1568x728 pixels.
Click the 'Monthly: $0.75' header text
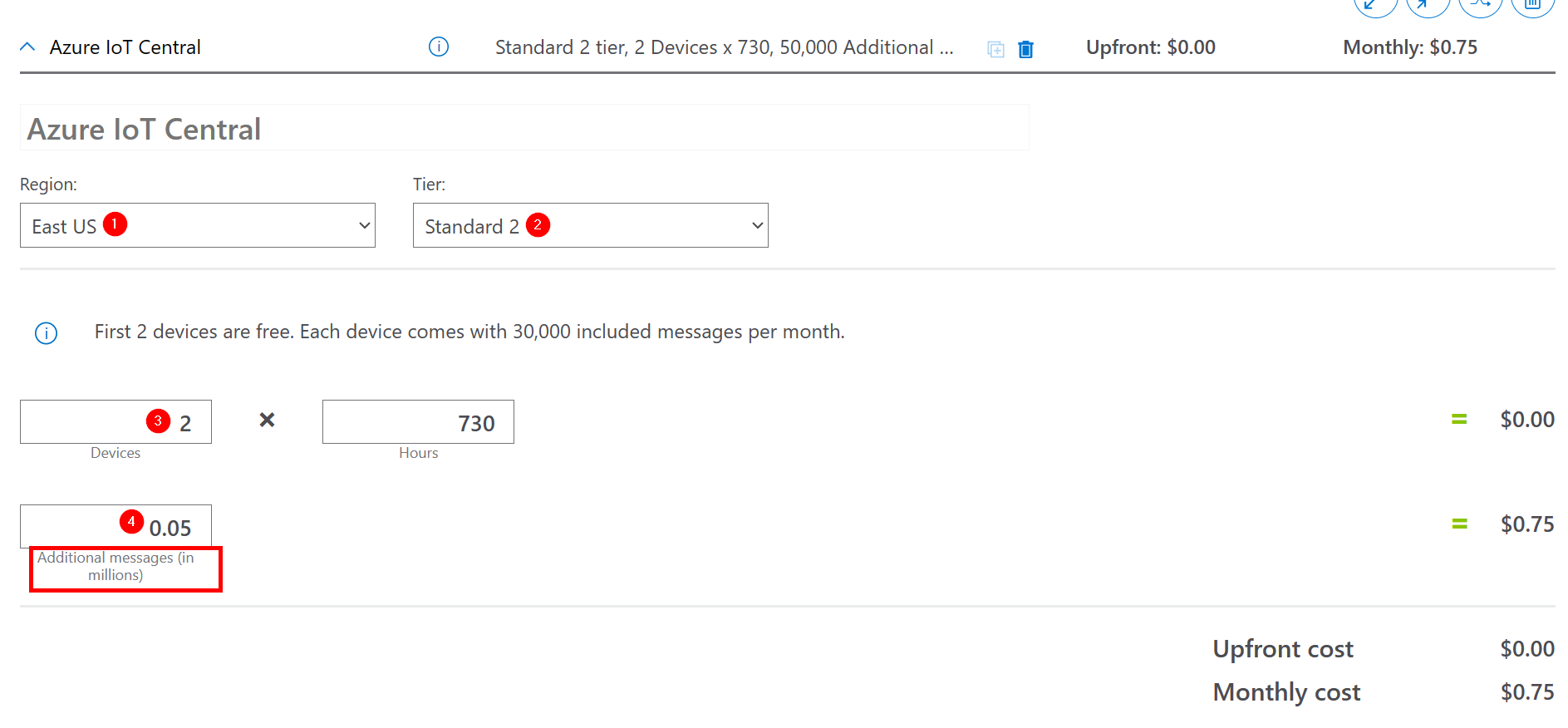1410,47
